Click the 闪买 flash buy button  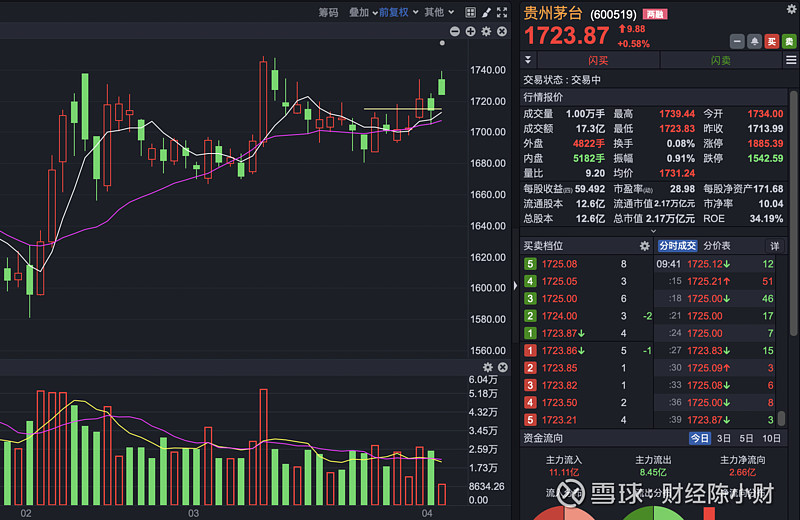(598, 61)
